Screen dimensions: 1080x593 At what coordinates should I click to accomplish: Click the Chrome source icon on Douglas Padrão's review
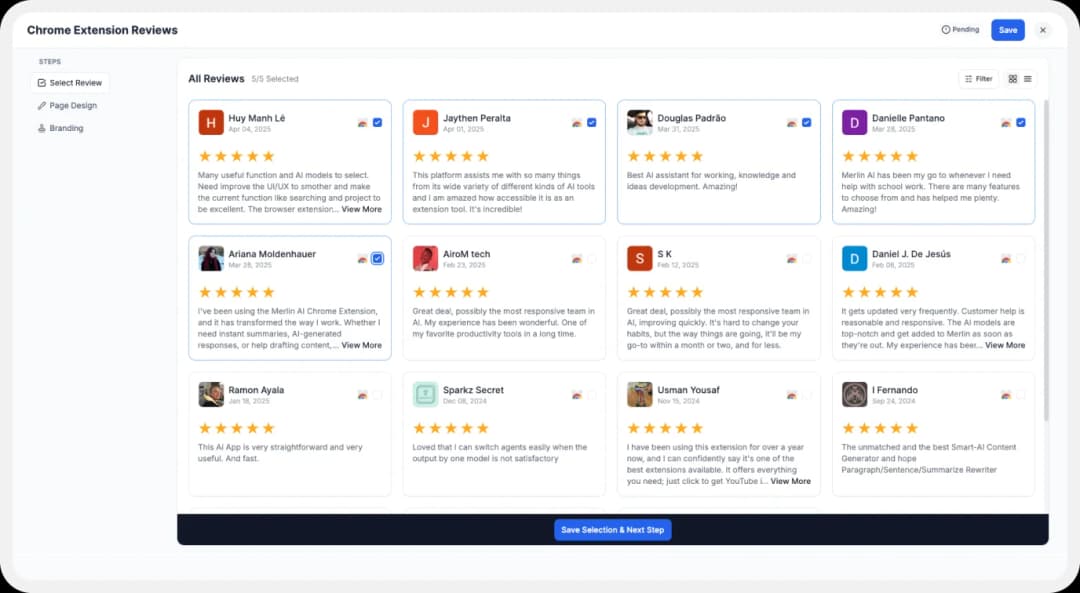click(791, 122)
